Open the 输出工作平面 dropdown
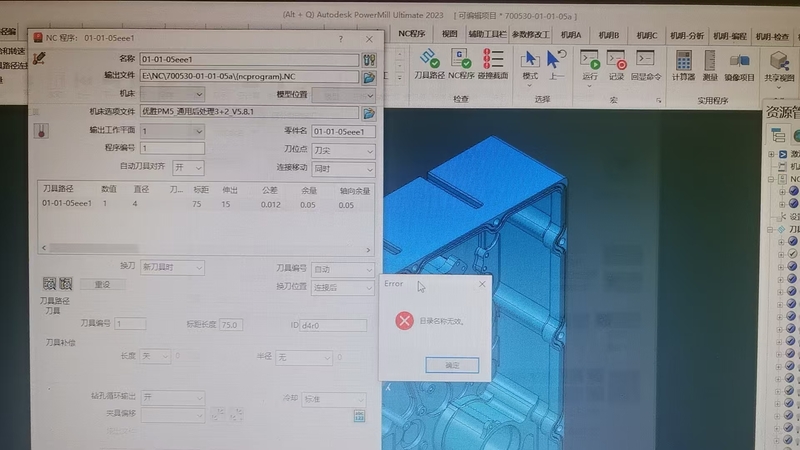Screen dimensions: 800x450 tap(172, 131)
